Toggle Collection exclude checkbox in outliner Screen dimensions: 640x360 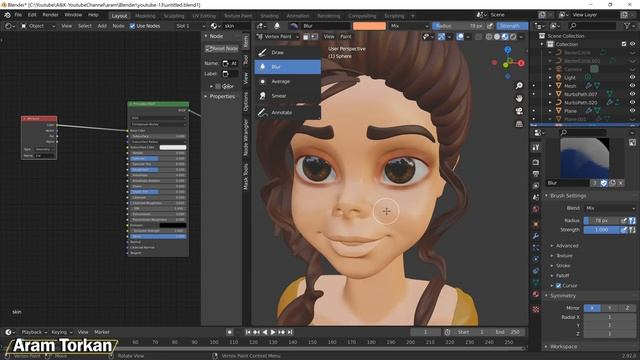[624, 44]
